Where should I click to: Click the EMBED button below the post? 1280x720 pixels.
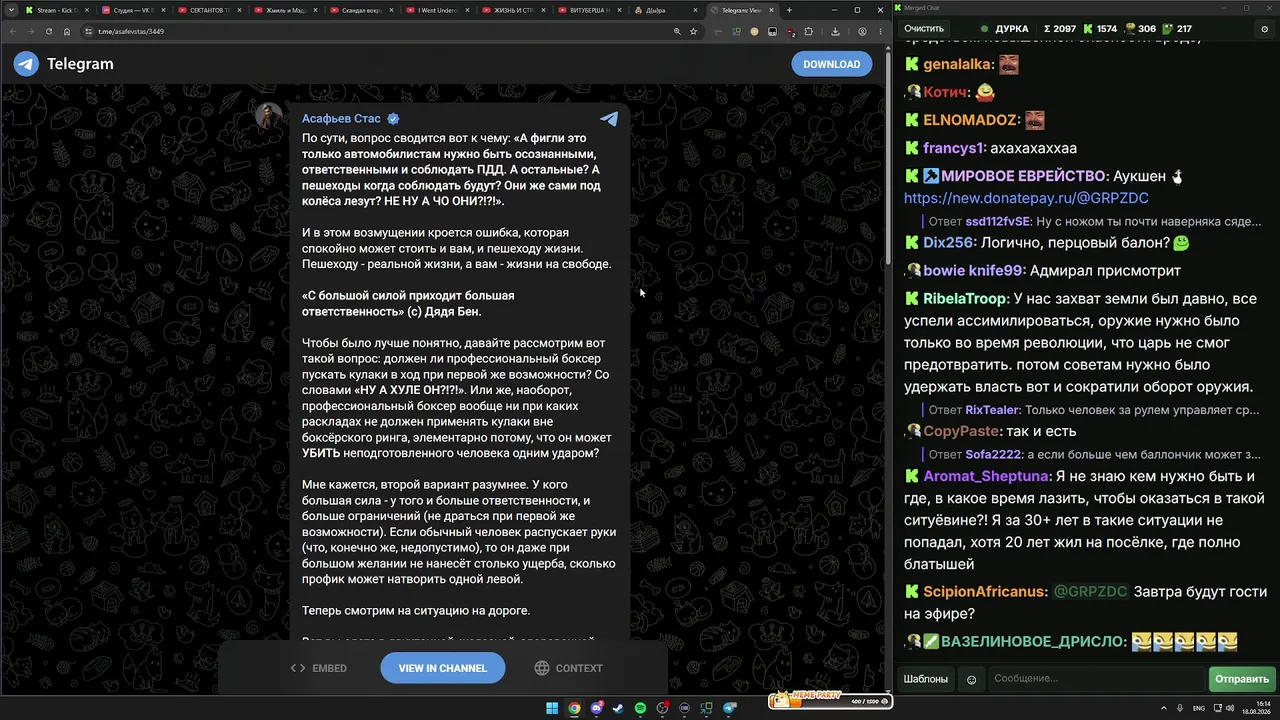coord(318,668)
